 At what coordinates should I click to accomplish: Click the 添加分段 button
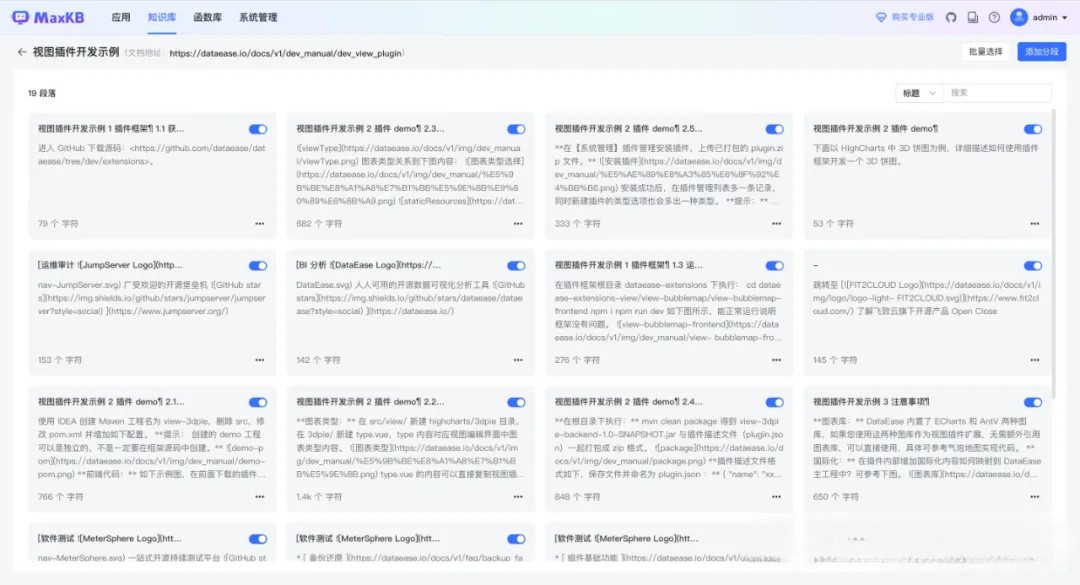(x=1041, y=52)
